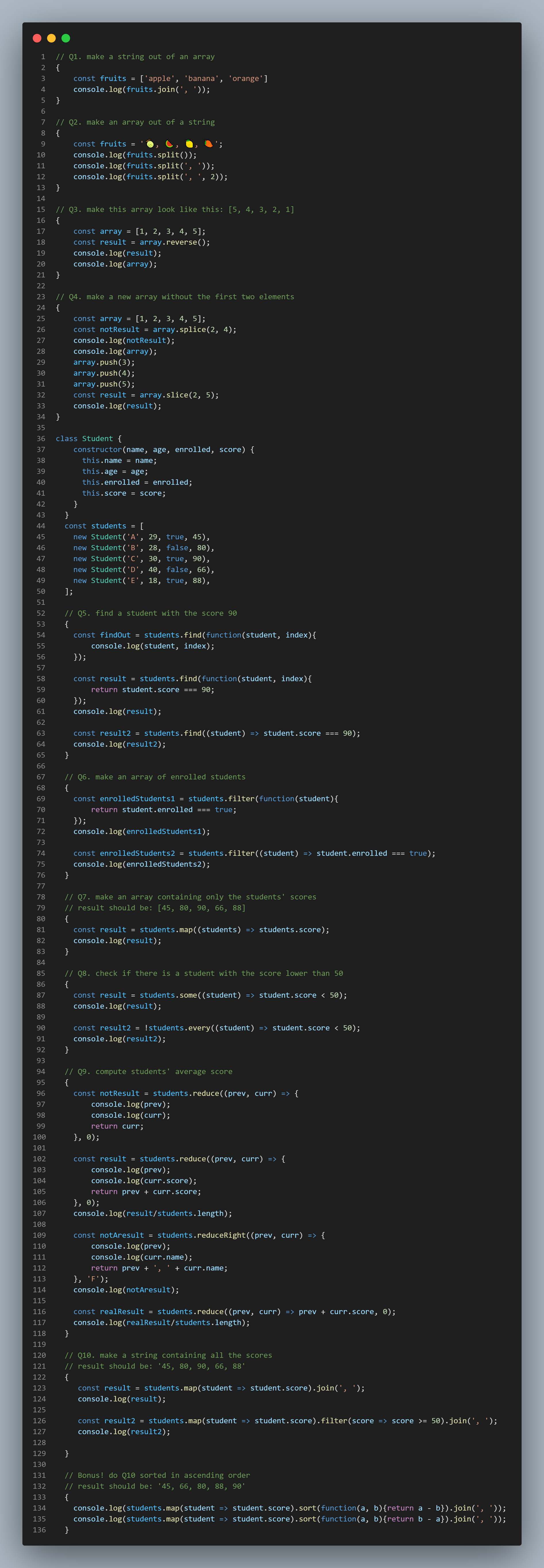
Task: Click the comment '// Q10. make a string containing all the scores'
Action: 169,1356
